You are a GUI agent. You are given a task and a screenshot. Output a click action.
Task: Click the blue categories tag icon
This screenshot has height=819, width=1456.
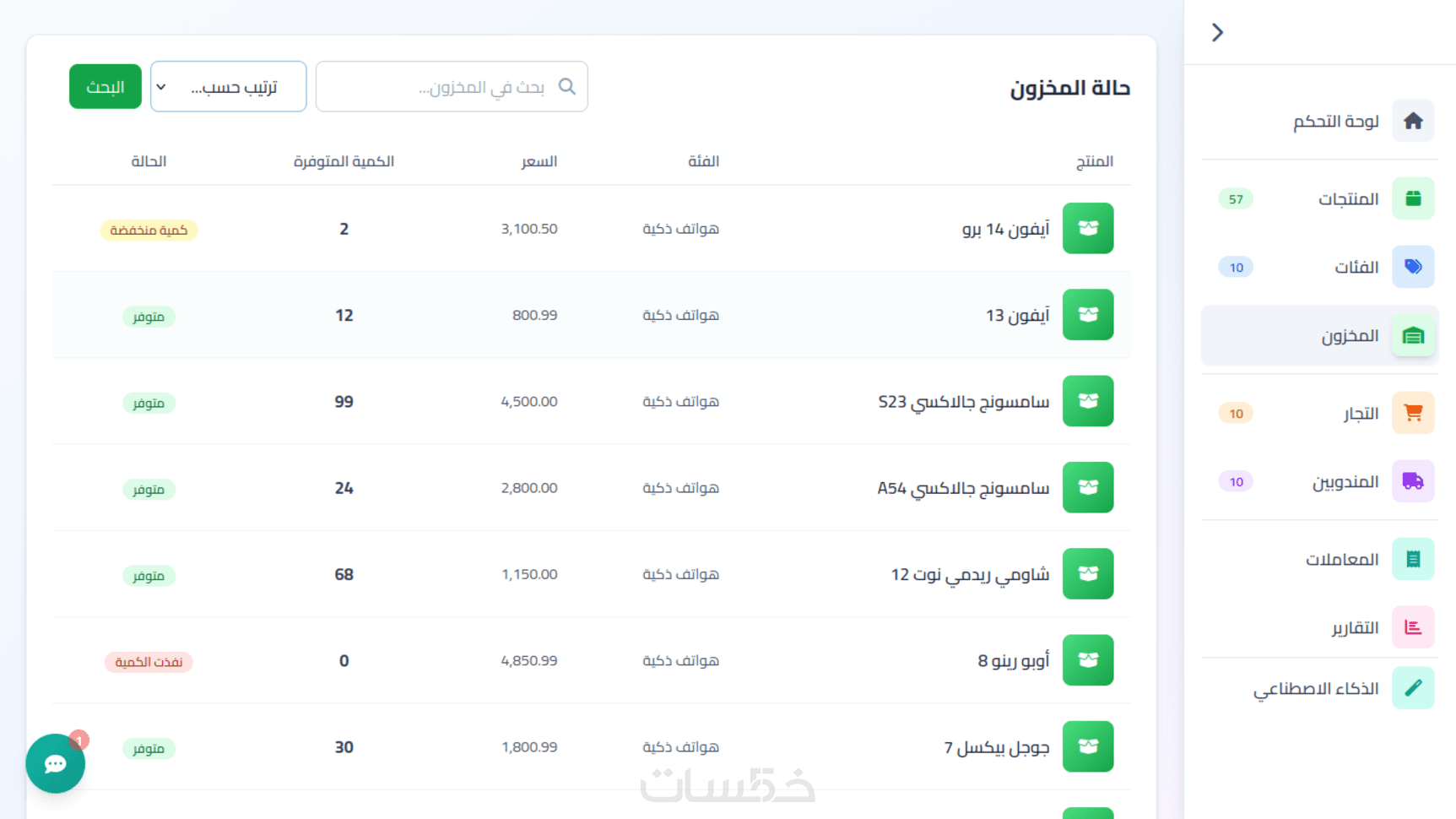[1413, 267]
